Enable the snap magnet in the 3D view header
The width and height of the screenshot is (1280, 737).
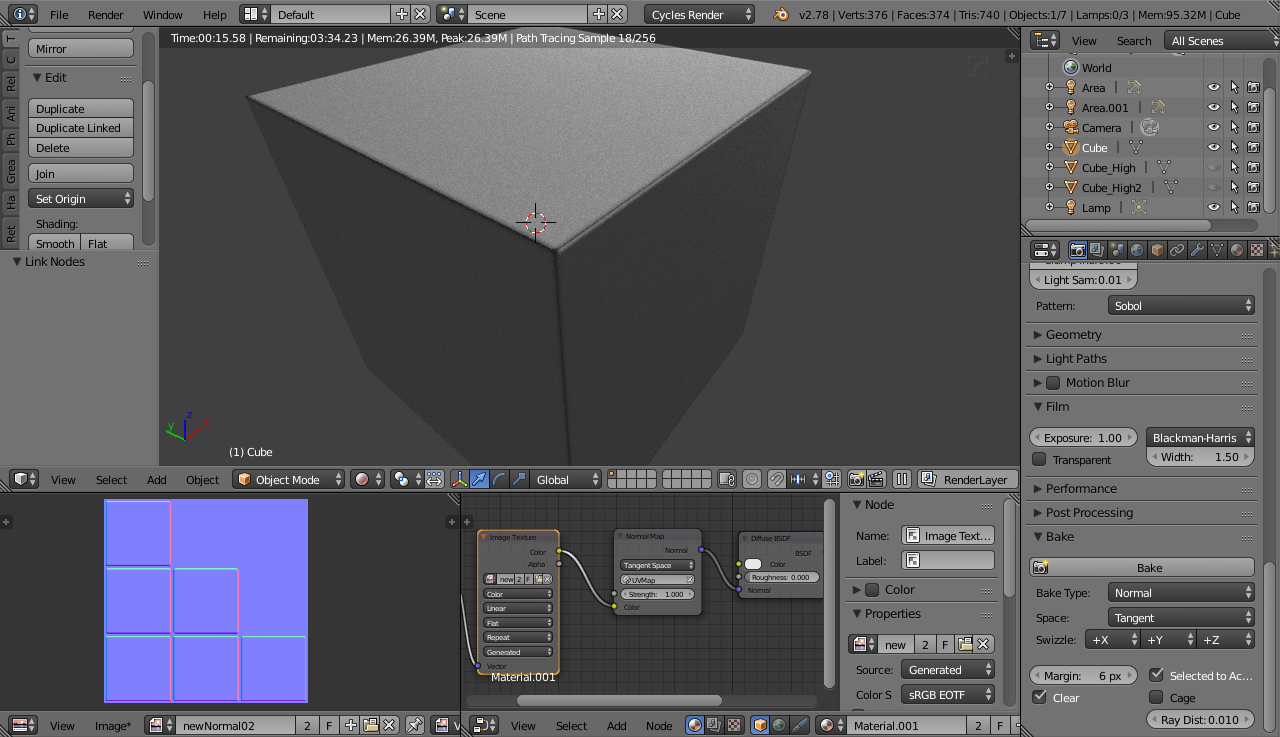775,480
